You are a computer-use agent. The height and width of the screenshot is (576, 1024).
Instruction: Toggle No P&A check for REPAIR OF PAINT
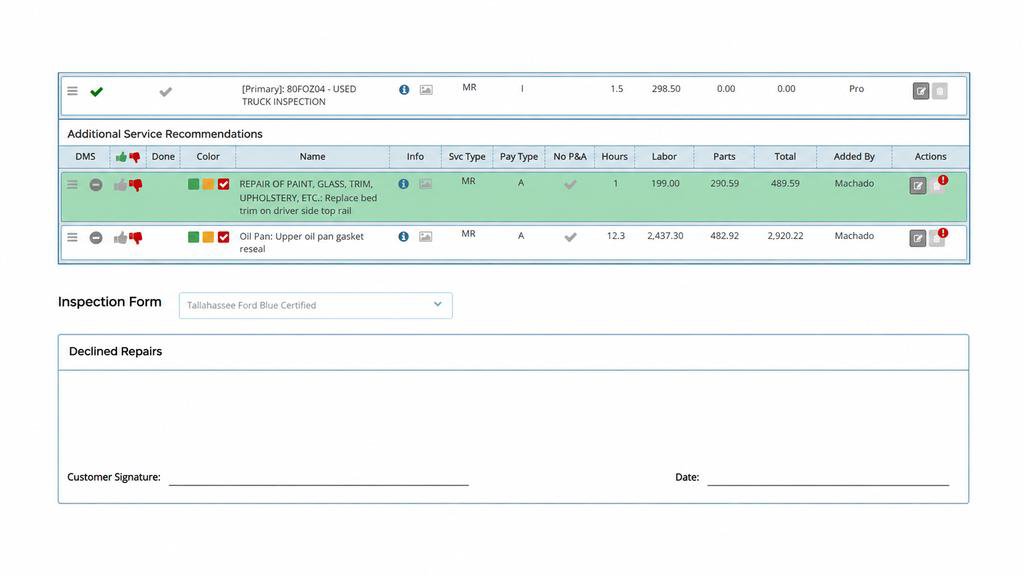[570, 185]
